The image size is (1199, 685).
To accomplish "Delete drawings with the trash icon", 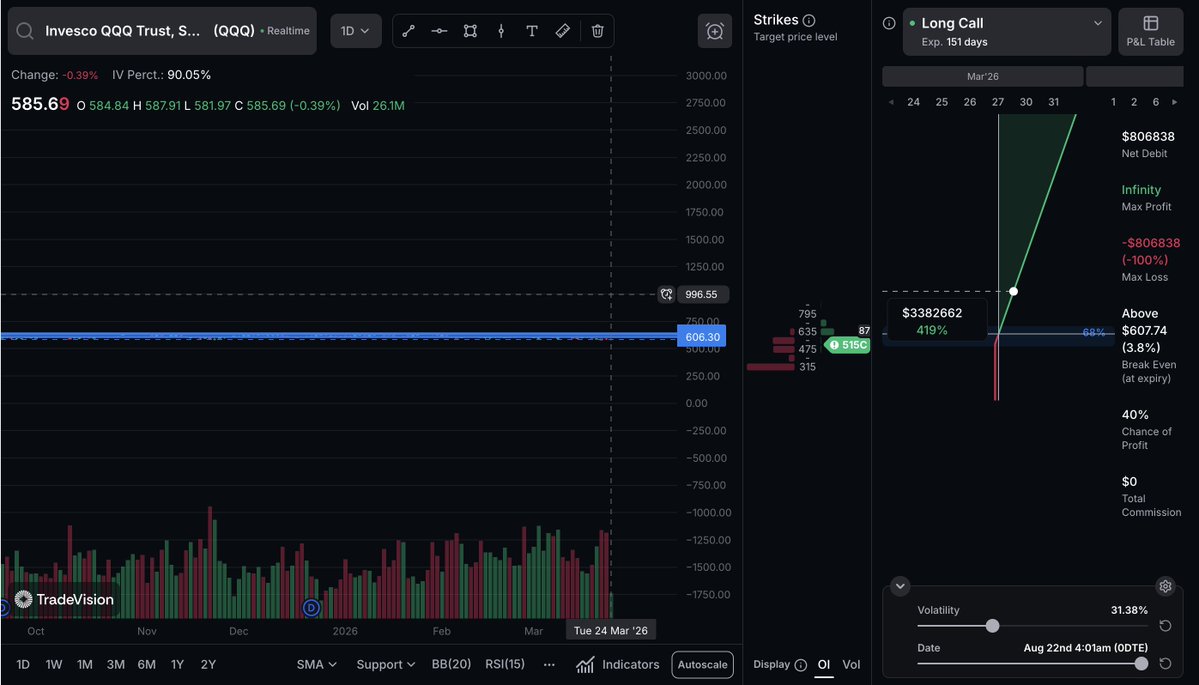I will [x=597, y=31].
